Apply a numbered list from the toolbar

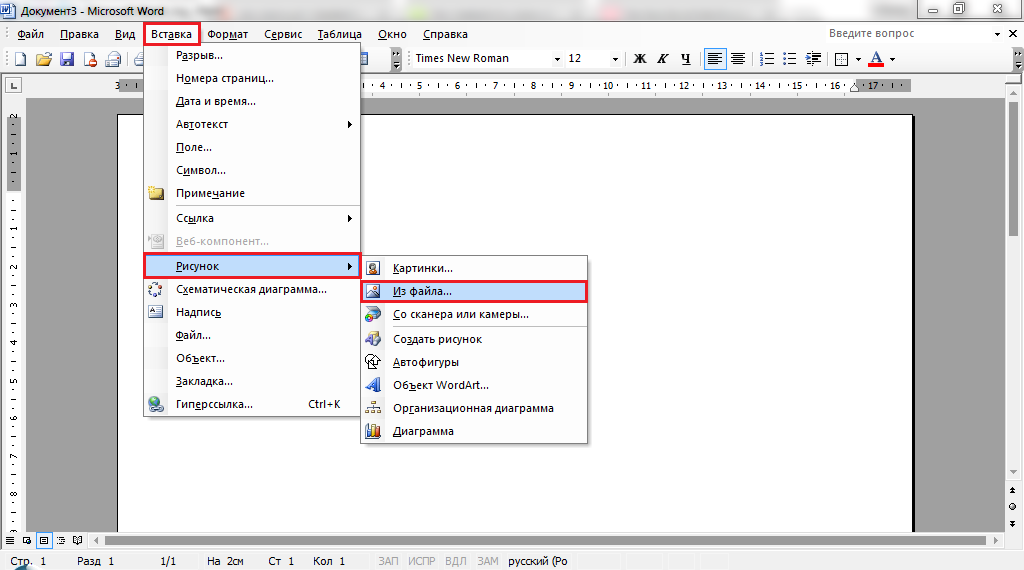(x=766, y=59)
